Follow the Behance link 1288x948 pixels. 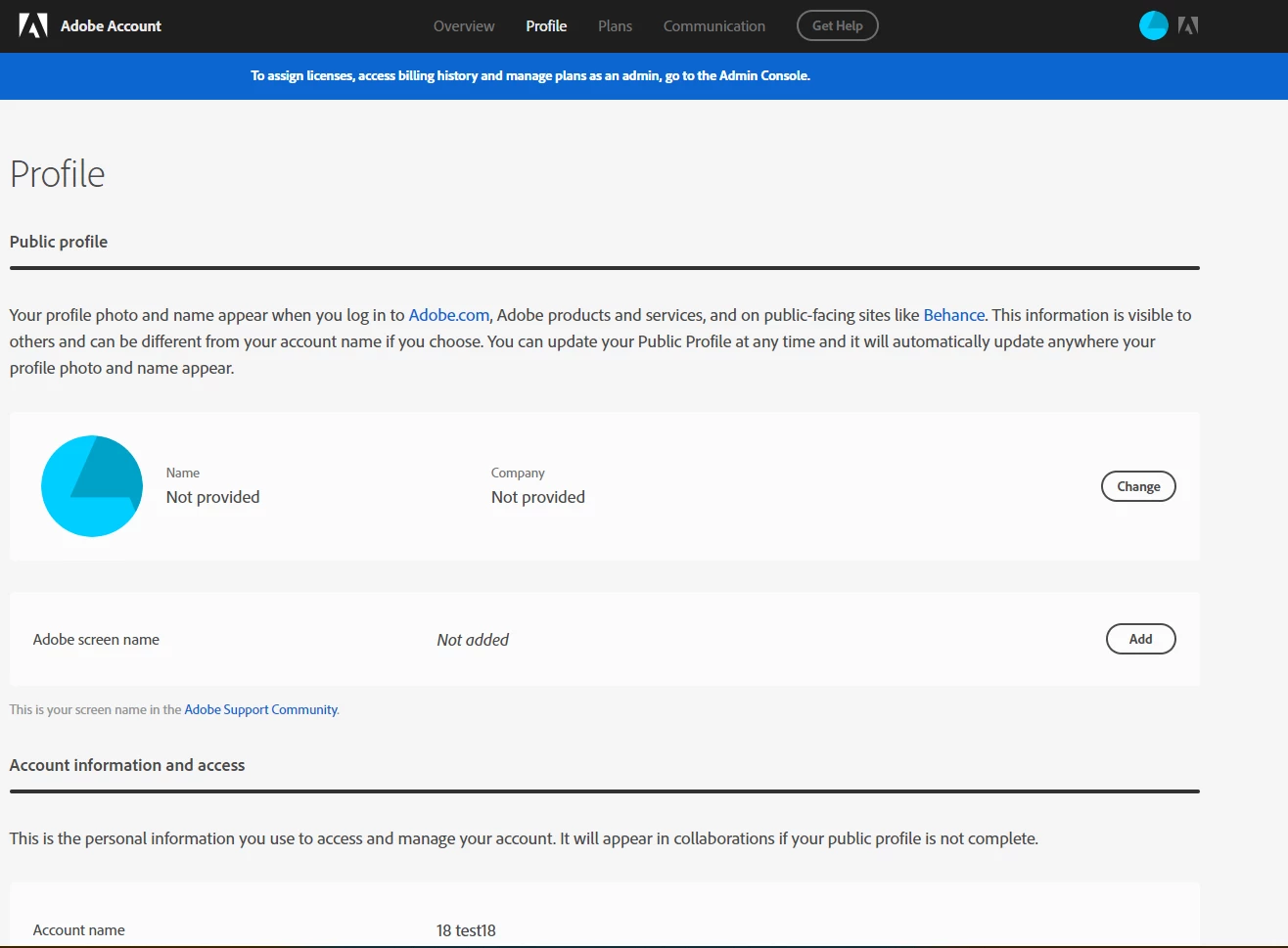[954, 315]
